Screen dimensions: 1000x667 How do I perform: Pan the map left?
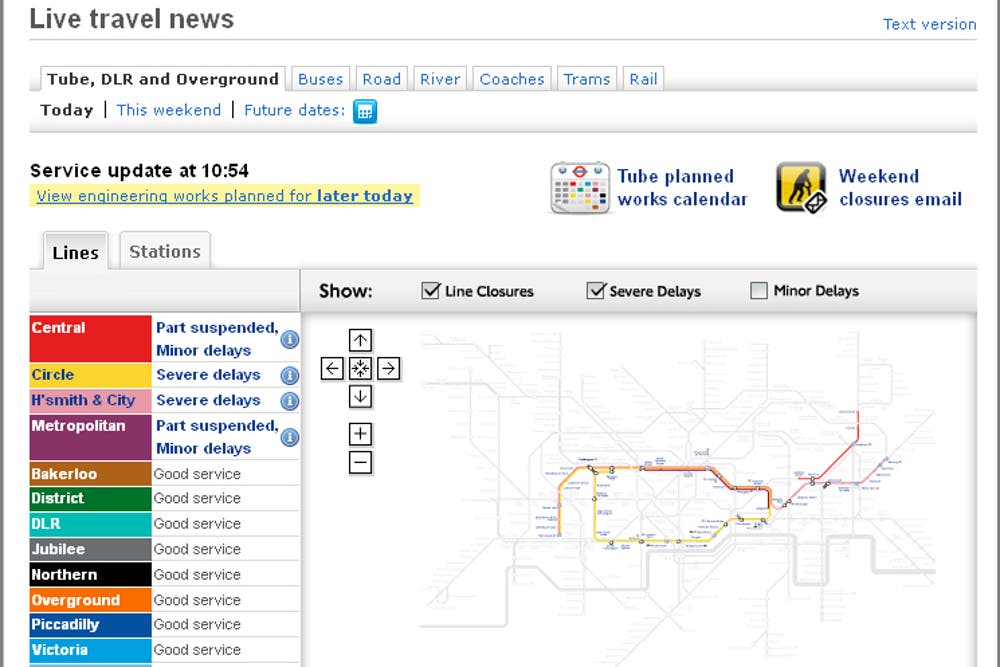[332, 369]
